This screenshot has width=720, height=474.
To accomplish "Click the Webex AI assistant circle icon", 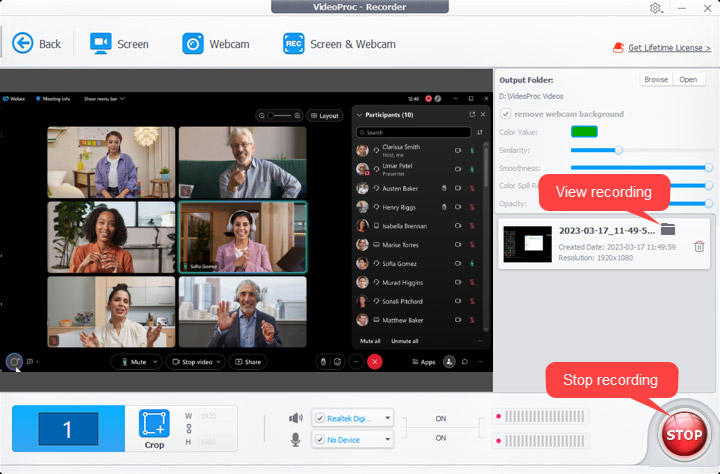I will tap(14, 362).
